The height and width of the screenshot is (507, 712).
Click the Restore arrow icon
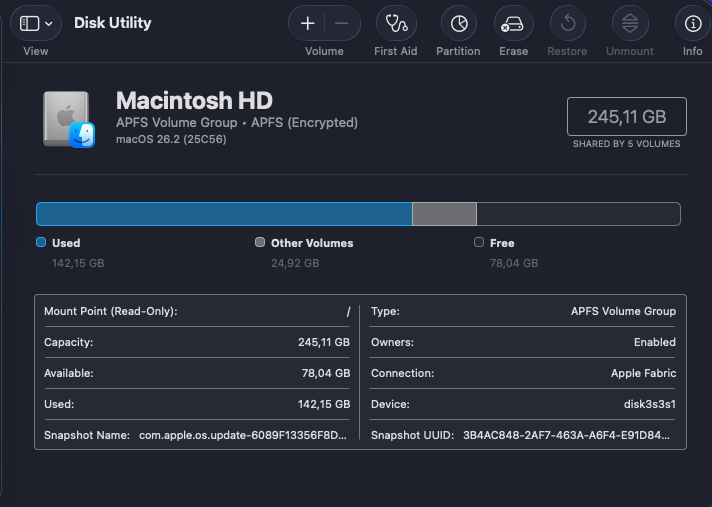568,23
